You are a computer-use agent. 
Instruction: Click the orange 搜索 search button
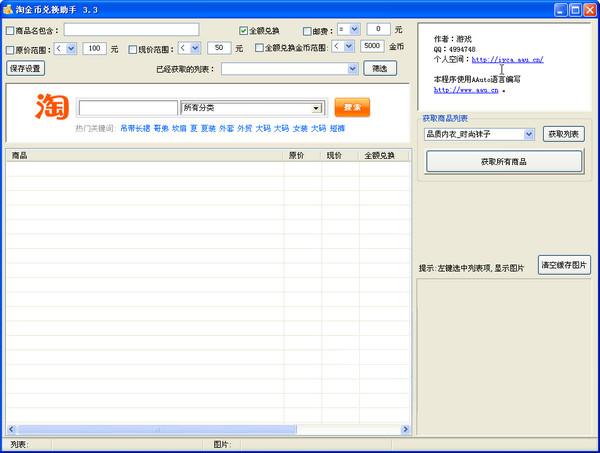[351, 108]
